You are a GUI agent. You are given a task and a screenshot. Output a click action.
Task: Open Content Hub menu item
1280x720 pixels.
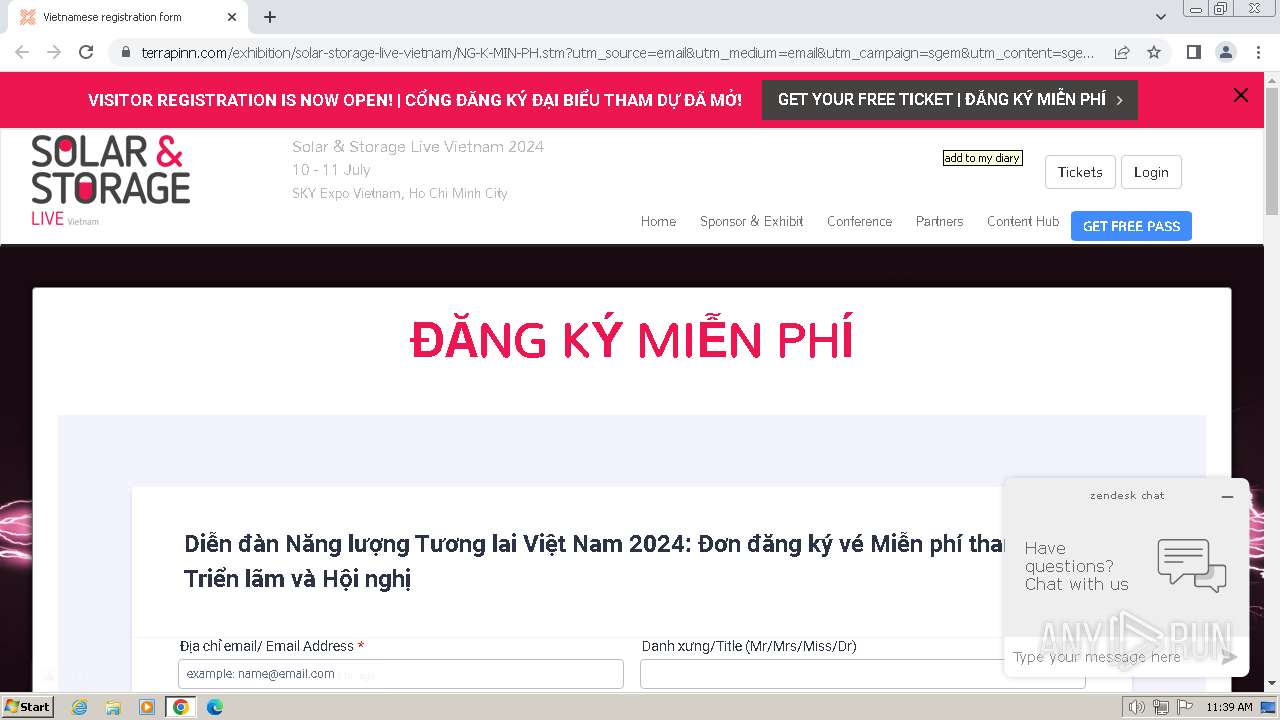pos(1023,221)
